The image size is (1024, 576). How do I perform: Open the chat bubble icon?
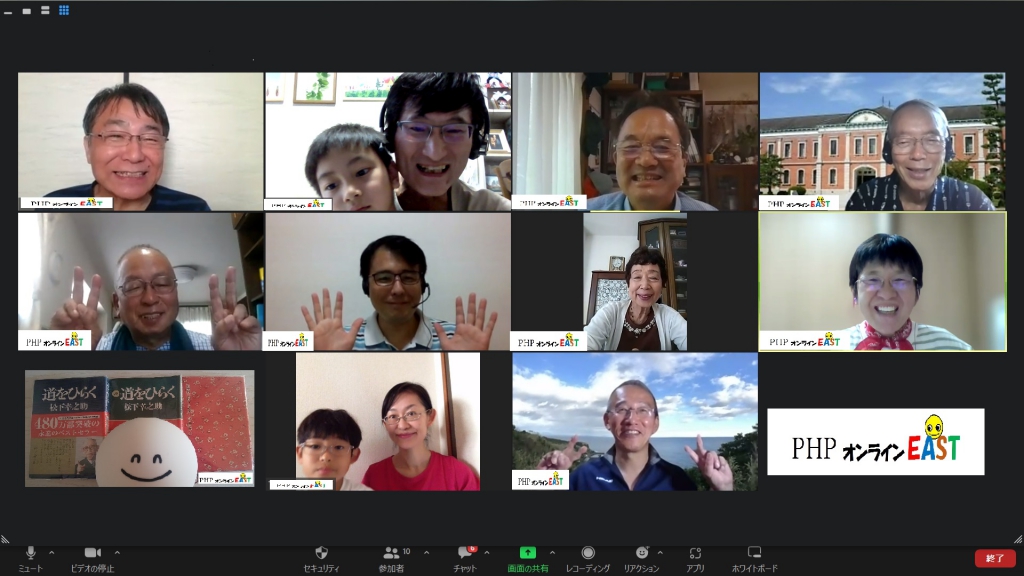[464, 553]
